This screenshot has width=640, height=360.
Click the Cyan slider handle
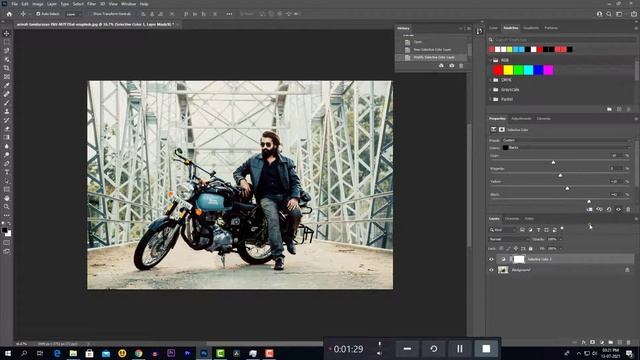point(553,162)
